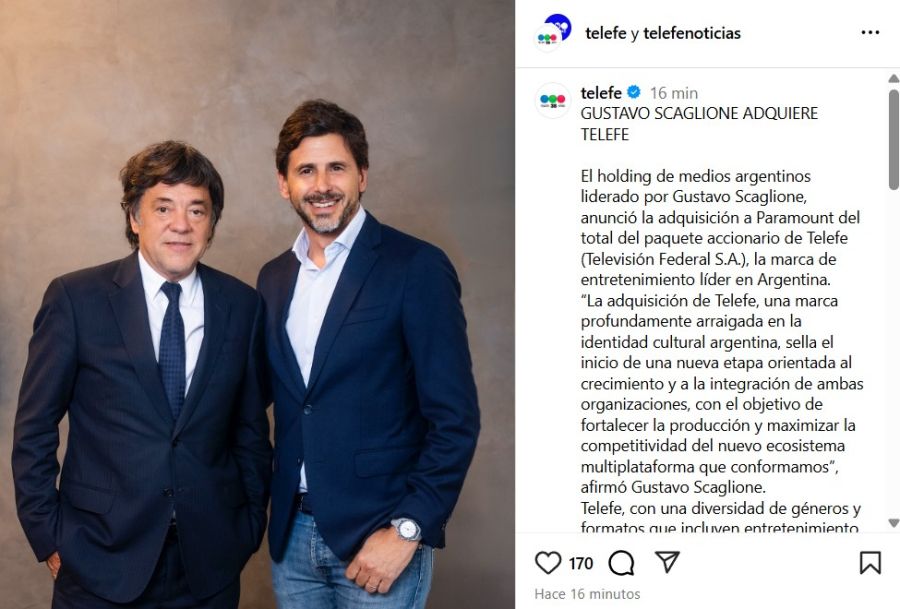Image resolution: width=900 pixels, height=609 pixels.
Task: Click the stacked profile avatars in header
Action: [x=553, y=33]
